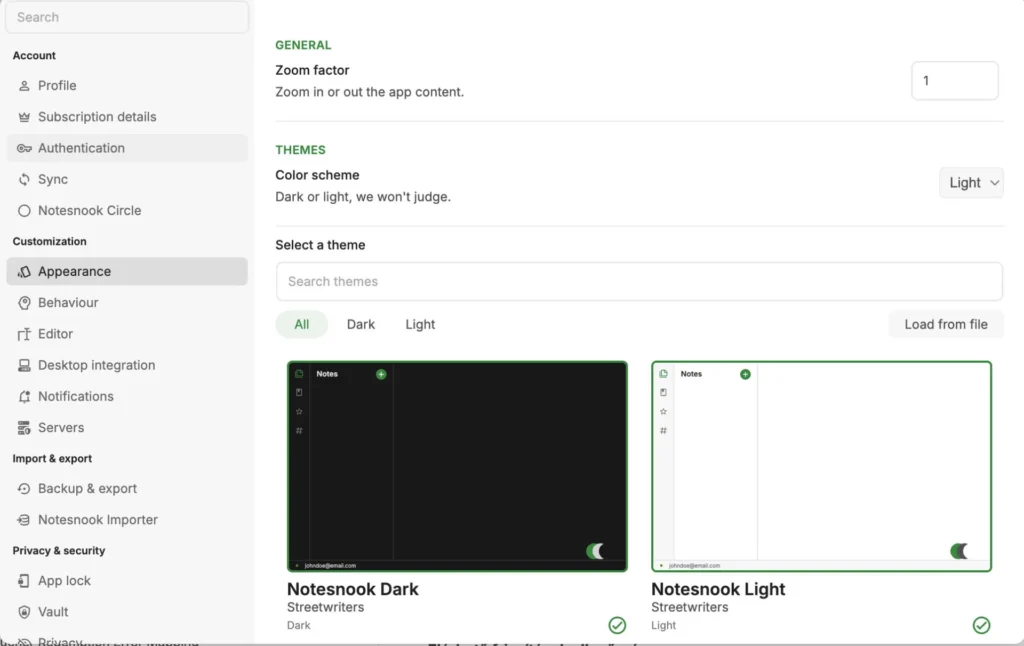Image resolution: width=1024 pixels, height=646 pixels.
Task: Open Backup & export settings
Action: (127, 489)
